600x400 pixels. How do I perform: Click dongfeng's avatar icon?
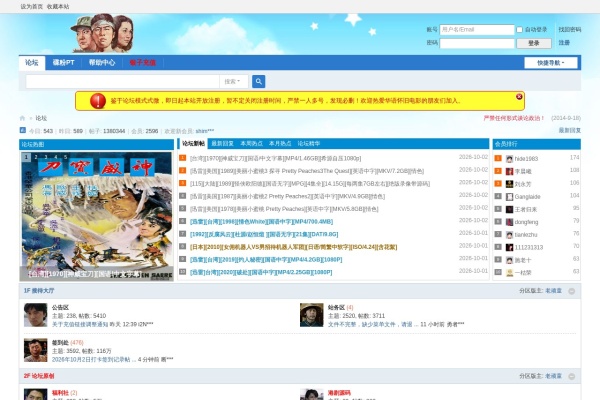click(509, 222)
